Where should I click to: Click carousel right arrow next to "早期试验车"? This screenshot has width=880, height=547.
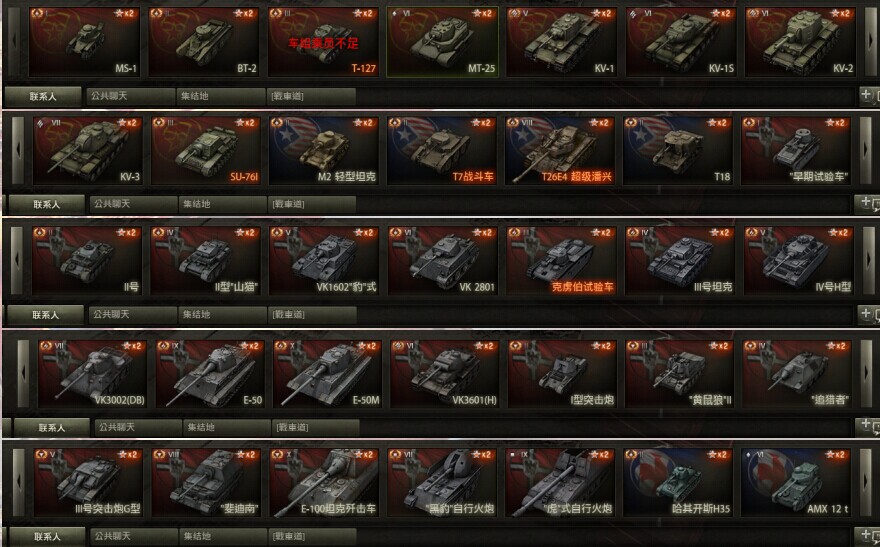(x=867, y=150)
